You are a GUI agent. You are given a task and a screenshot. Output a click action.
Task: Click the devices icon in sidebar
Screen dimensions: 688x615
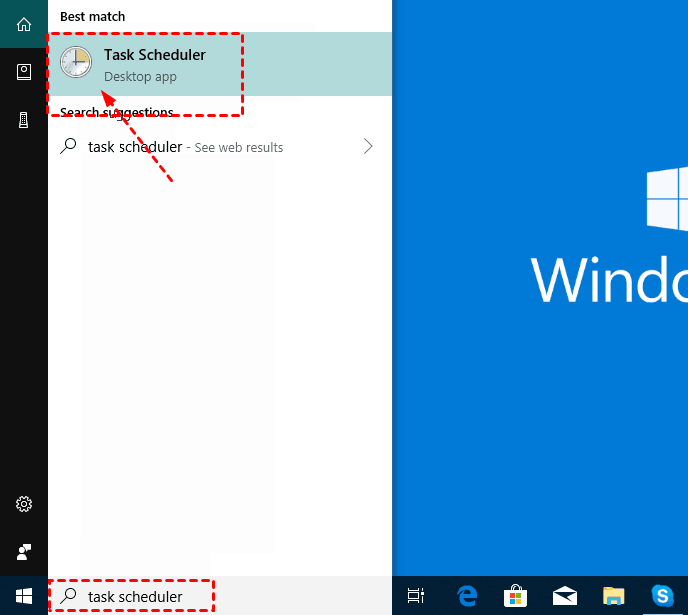[x=24, y=120]
